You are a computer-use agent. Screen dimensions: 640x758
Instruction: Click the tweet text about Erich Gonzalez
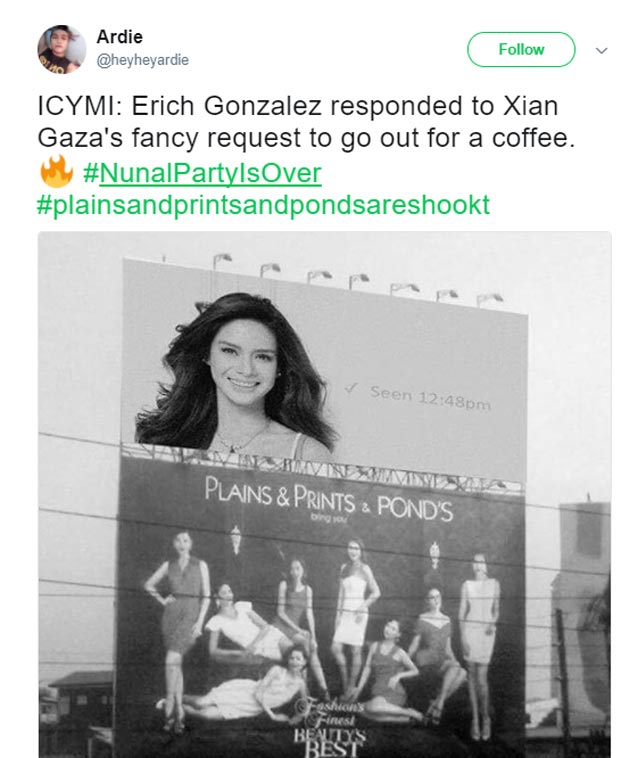[306, 122]
